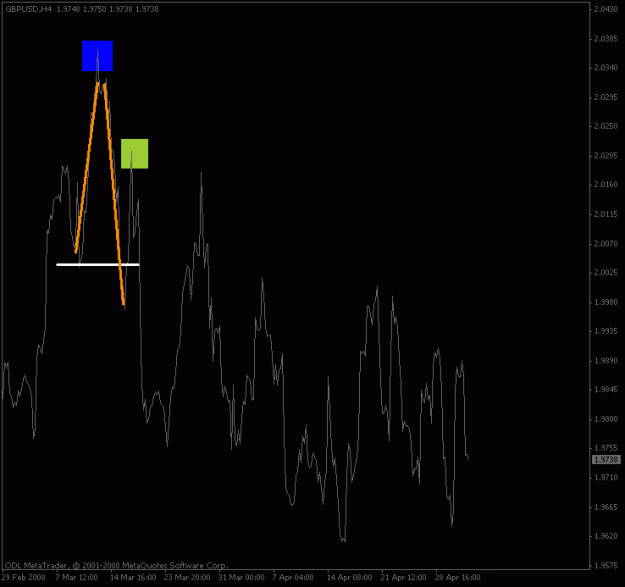Click the 1.9935 price axis label
This screenshot has width=625, height=587.
tap(606, 331)
